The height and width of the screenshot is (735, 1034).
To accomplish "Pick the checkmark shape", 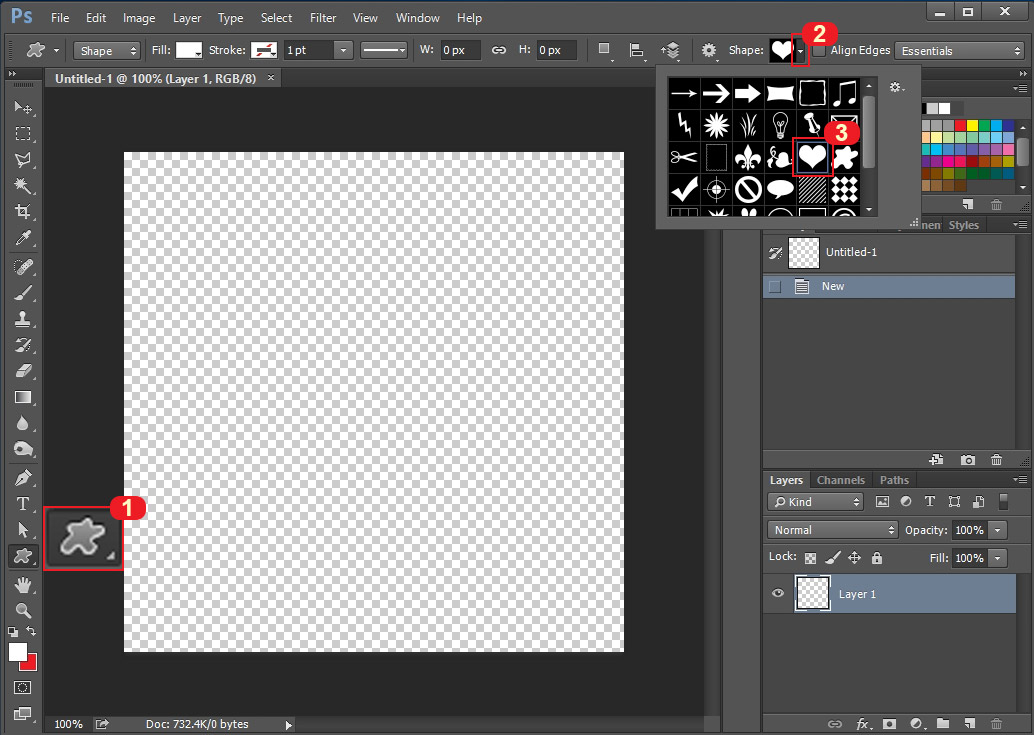I will pos(684,190).
